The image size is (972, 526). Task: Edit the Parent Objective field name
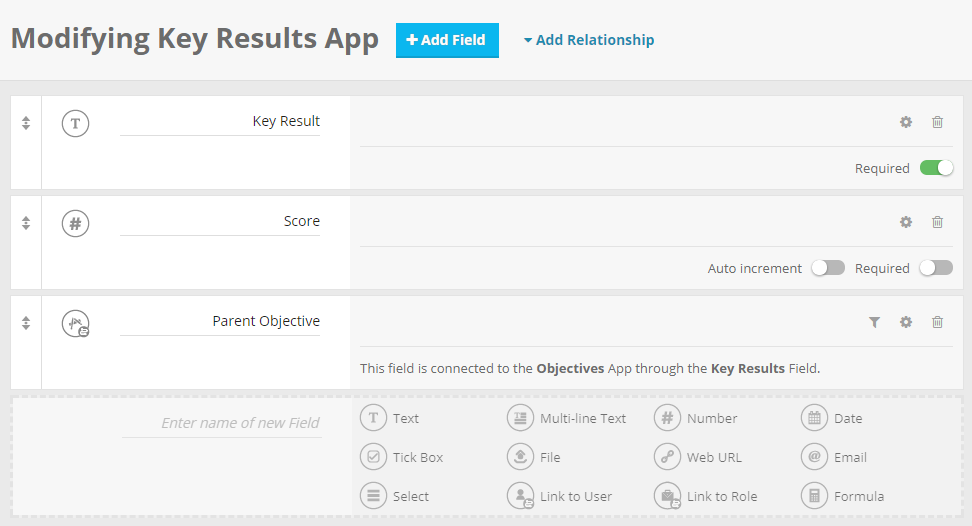click(220, 322)
